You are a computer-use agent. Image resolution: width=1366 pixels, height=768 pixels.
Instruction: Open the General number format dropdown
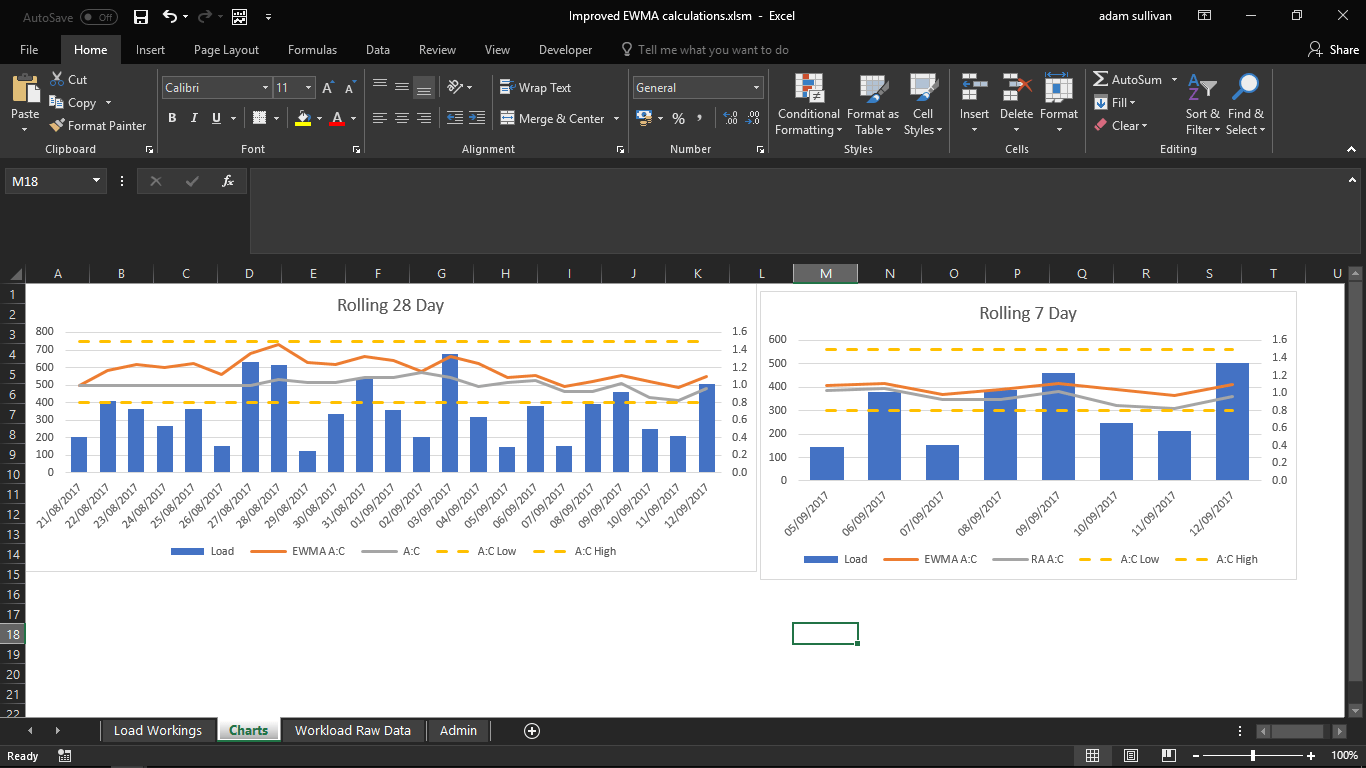point(756,88)
